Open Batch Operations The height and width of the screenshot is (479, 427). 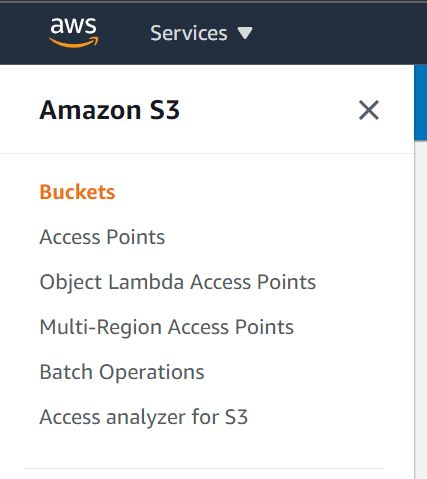(x=122, y=372)
